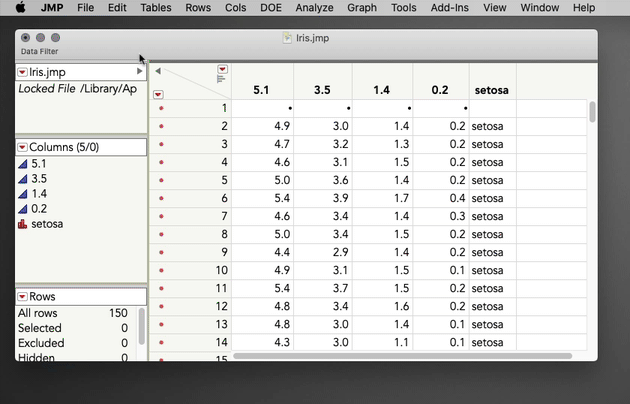Expand the disclosure arrow right of Iris.jmp

(x=140, y=72)
